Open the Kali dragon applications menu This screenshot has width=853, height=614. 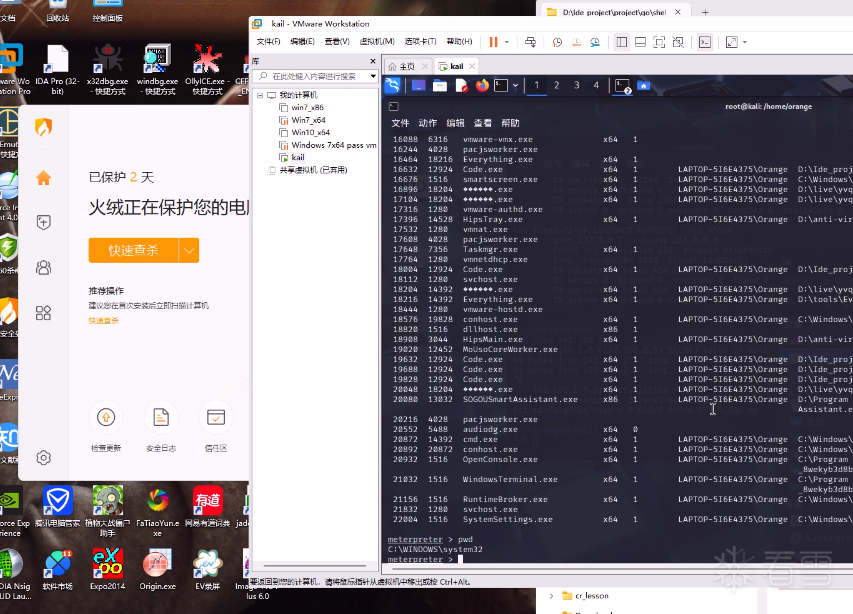click(392, 85)
